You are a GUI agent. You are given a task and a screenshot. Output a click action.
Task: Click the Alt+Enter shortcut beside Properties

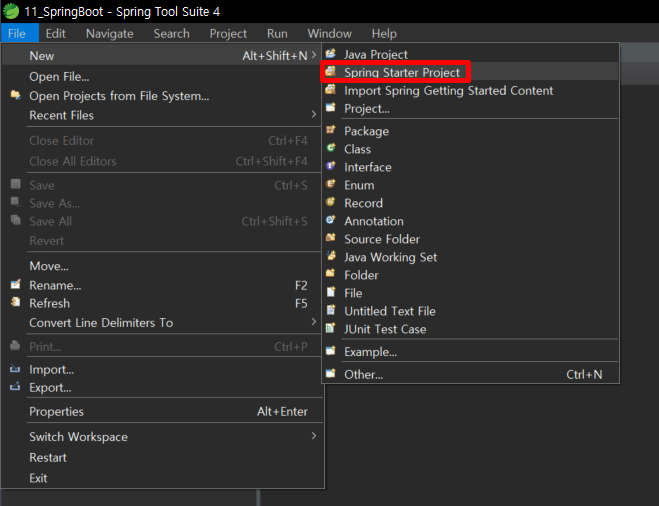click(x=282, y=411)
